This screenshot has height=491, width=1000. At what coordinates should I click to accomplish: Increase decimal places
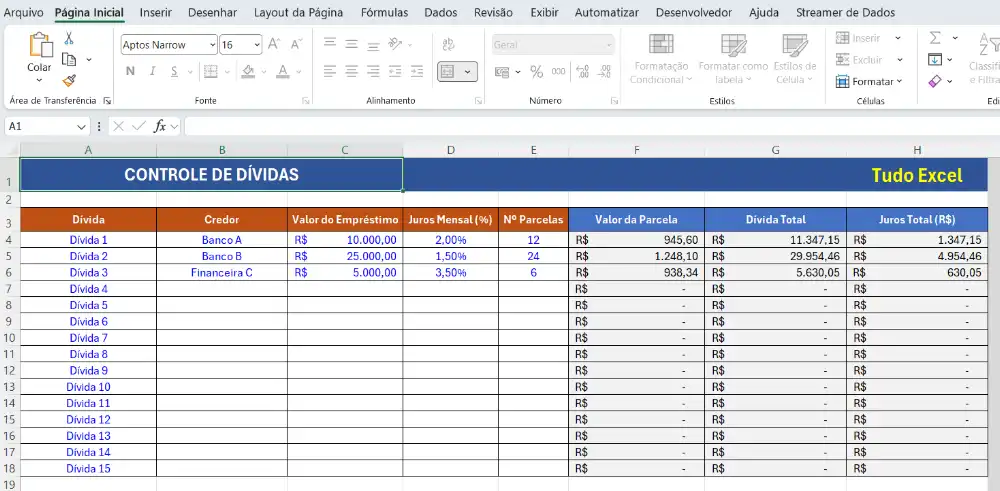582,71
